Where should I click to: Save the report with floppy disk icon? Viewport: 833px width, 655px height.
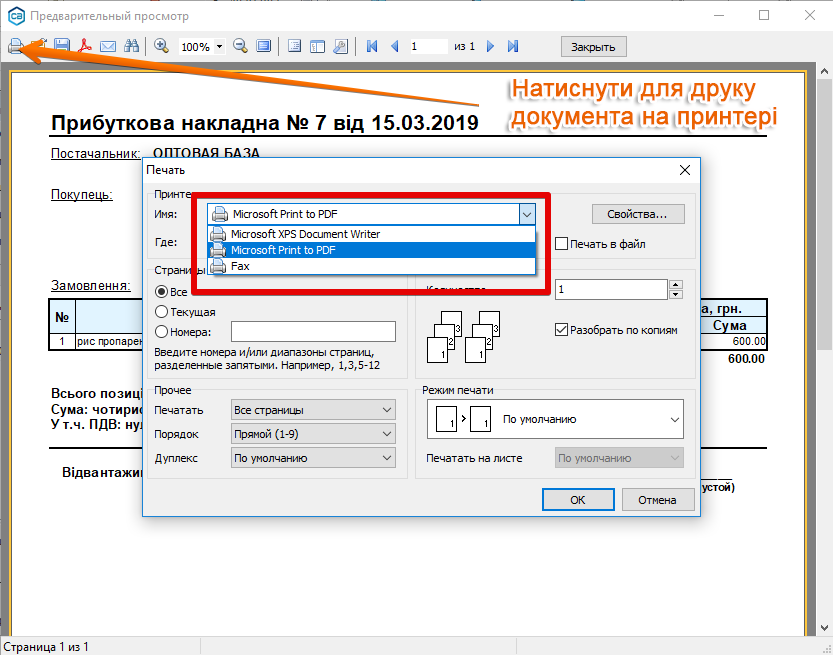[62, 46]
